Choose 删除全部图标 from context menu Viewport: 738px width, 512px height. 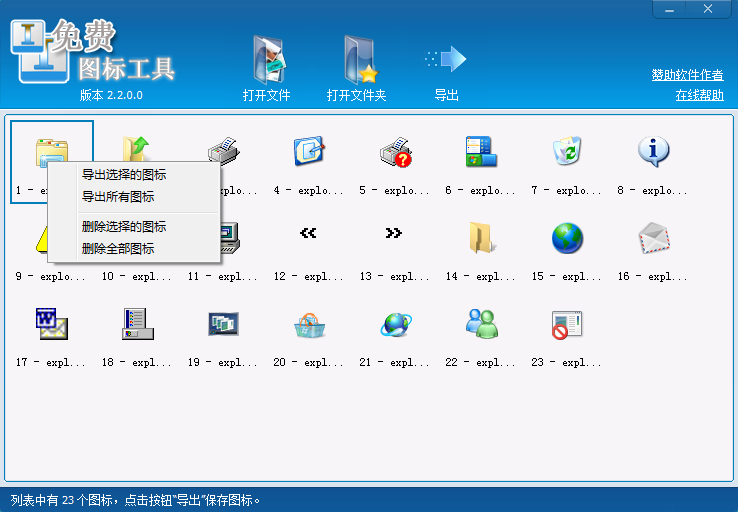click(118, 248)
